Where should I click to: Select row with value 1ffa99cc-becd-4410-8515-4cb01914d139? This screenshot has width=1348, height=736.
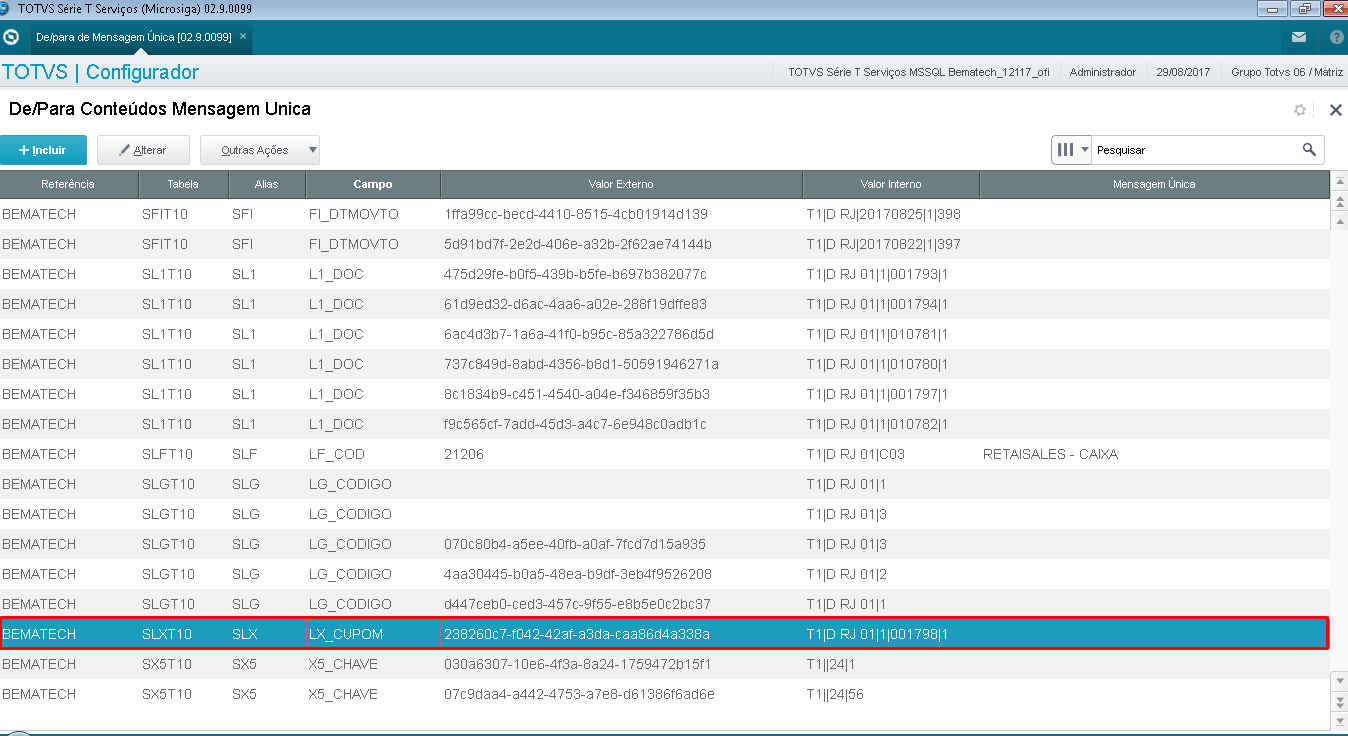point(664,214)
